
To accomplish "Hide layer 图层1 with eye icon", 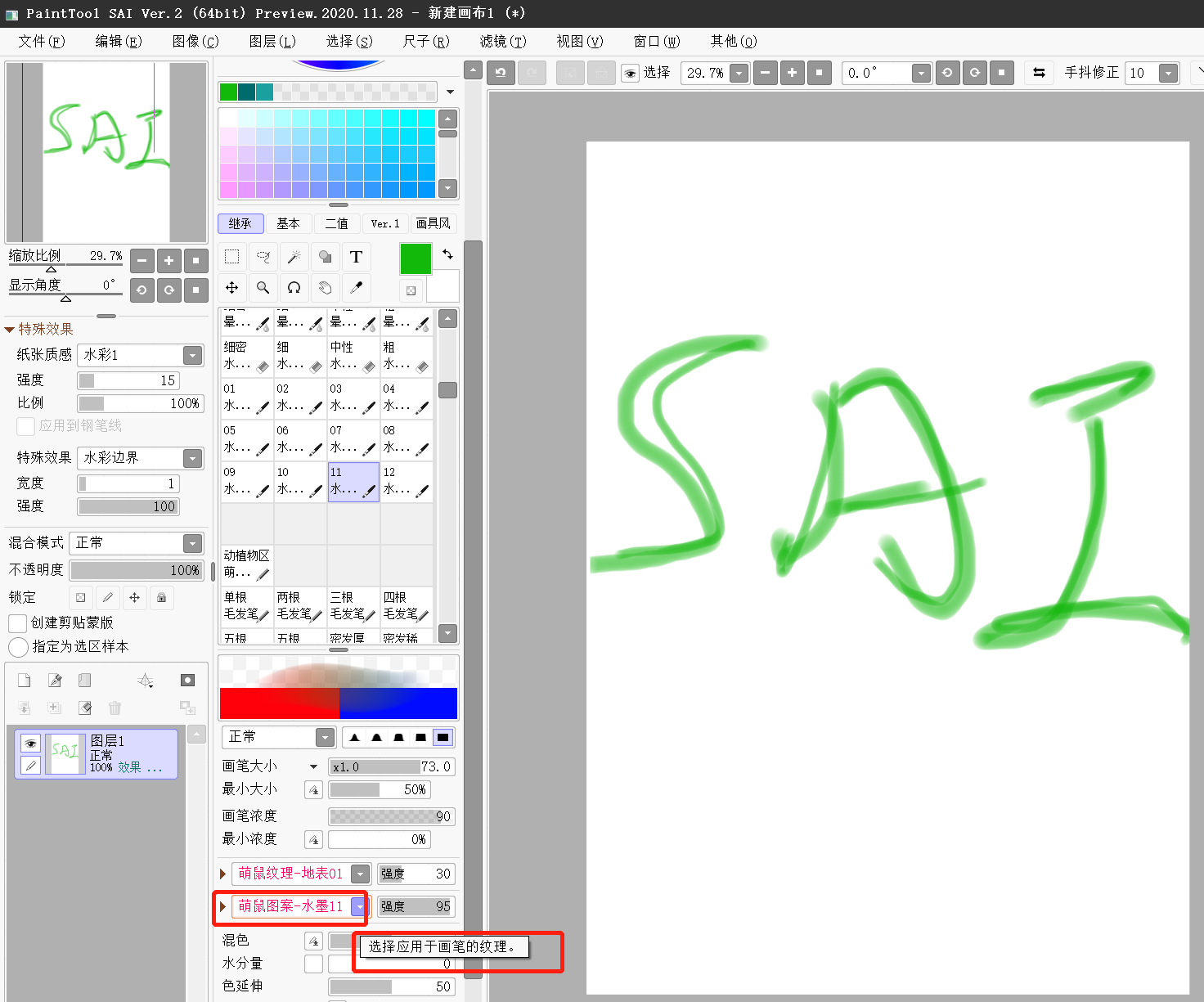I will coord(30,743).
